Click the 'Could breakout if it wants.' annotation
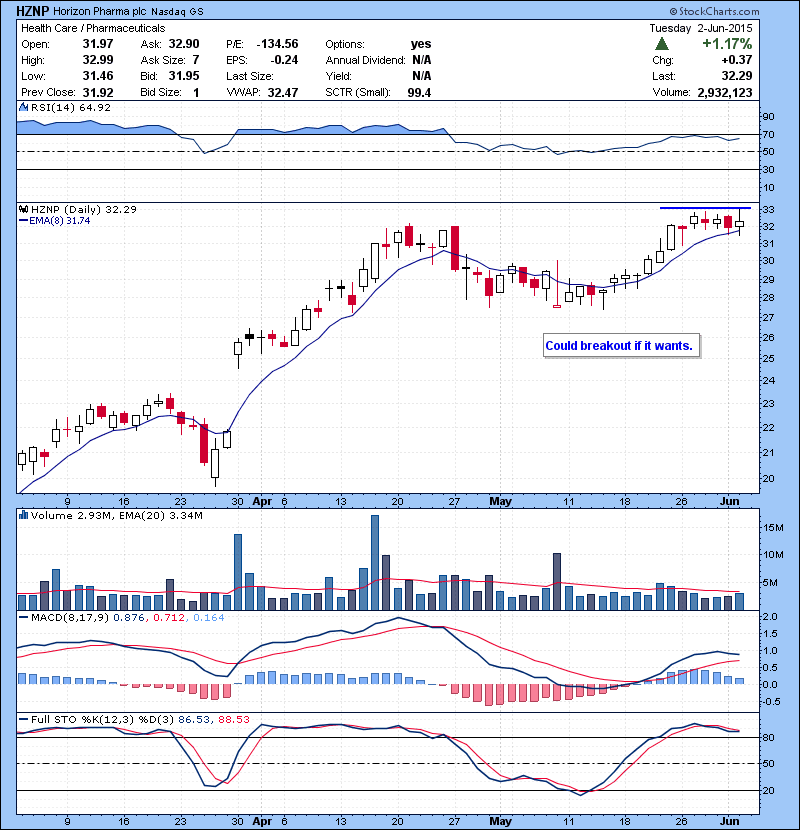This screenshot has height=830, width=800. point(619,346)
